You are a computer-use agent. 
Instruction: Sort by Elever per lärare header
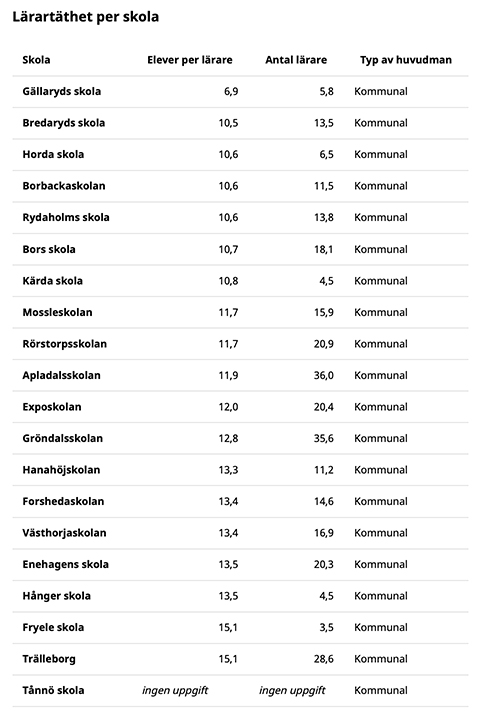point(190,60)
